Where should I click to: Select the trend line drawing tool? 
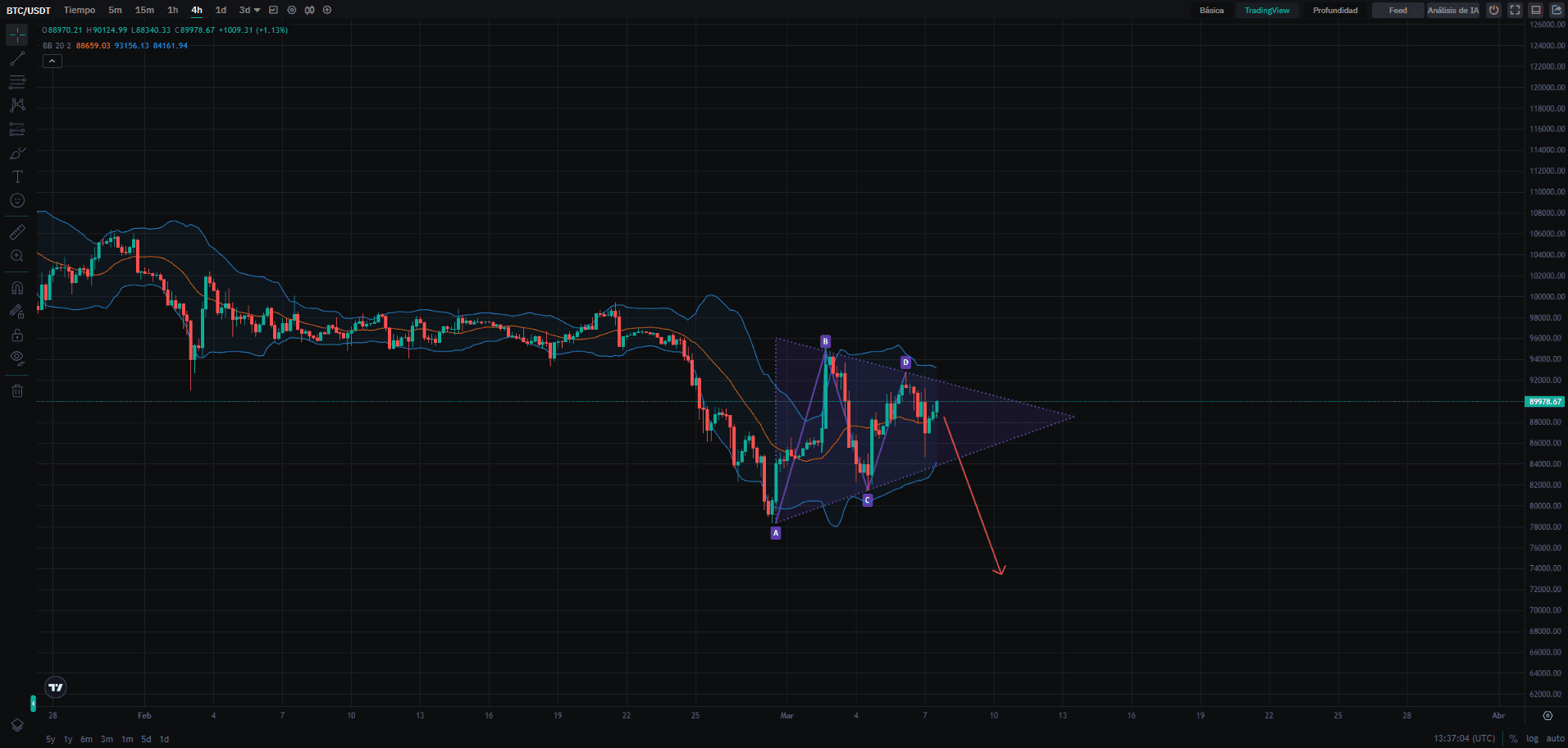(x=17, y=58)
